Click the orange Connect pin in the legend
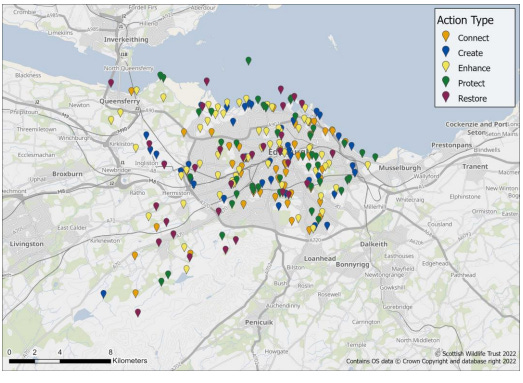 tap(445, 36)
